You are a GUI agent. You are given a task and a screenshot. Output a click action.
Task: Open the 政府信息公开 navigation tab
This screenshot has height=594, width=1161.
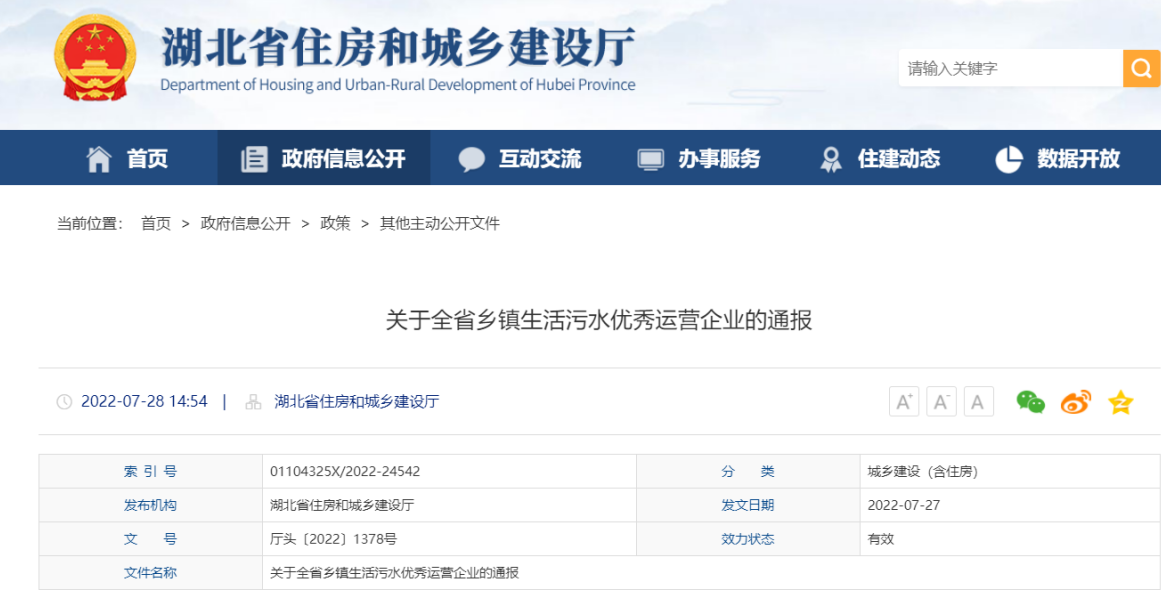324,158
